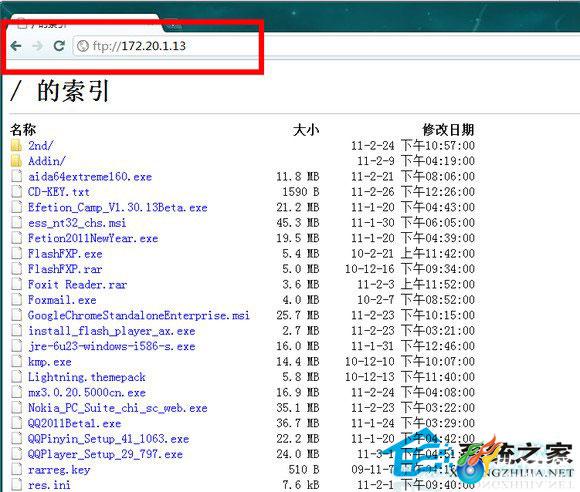
Task: Click the folder icon beside Addin/
Action: 16,161
